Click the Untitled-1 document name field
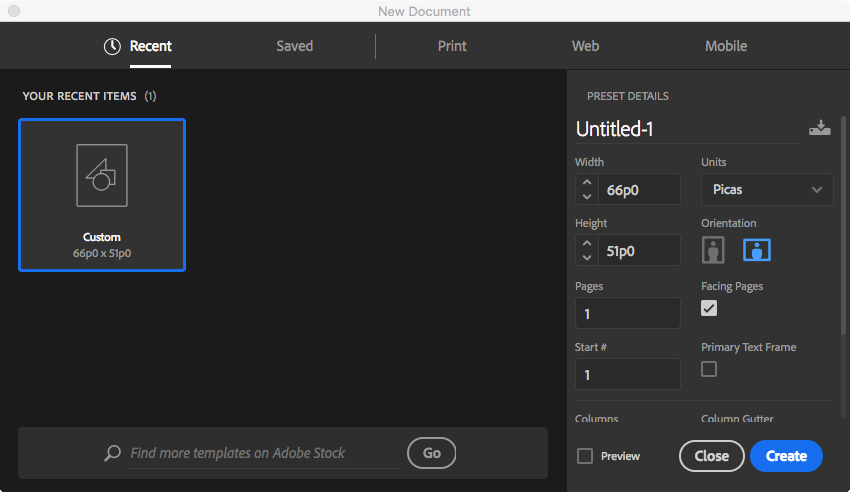 (x=686, y=129)
